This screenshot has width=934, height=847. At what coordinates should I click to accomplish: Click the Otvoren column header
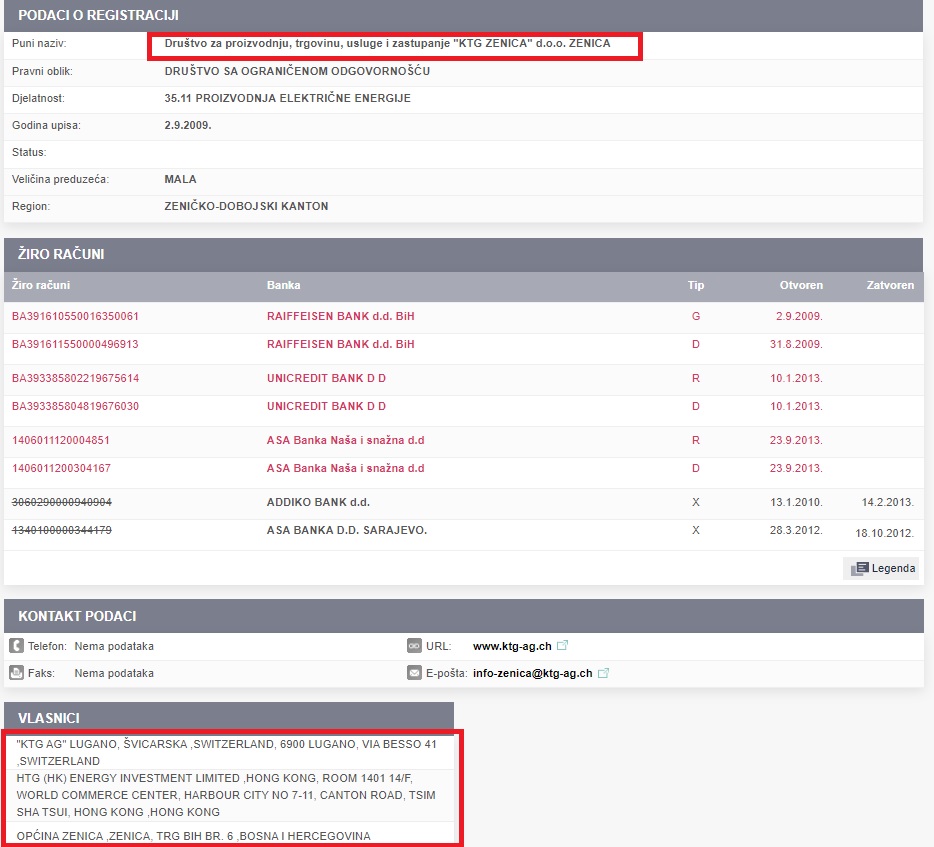point(801,285)
